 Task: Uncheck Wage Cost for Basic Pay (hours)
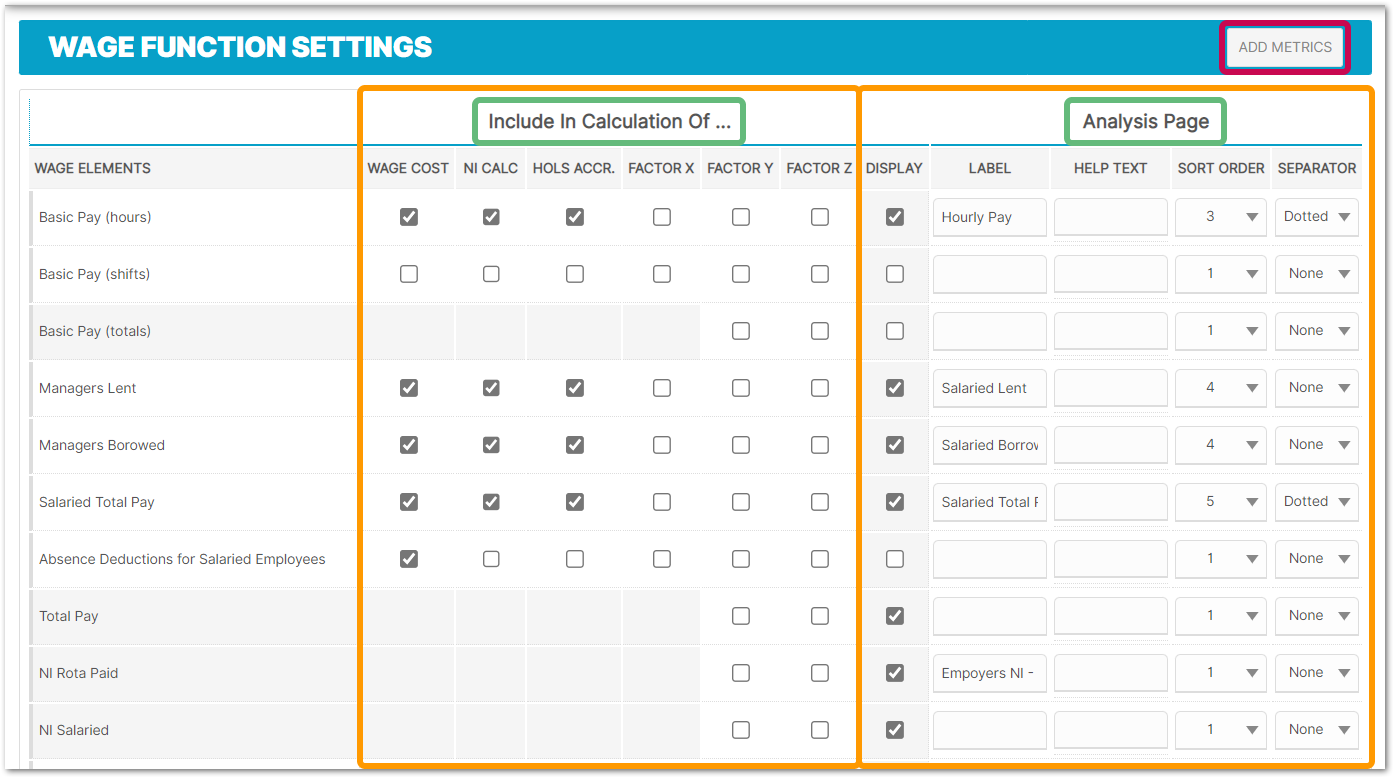tap(409, 217)
